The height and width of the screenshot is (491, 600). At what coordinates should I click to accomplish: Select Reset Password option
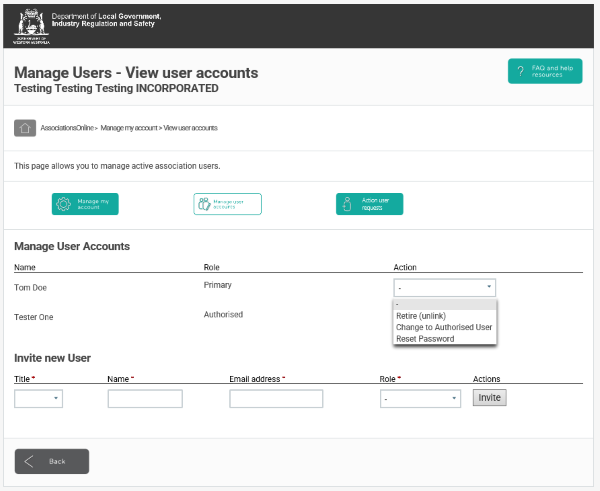point(445,339)
